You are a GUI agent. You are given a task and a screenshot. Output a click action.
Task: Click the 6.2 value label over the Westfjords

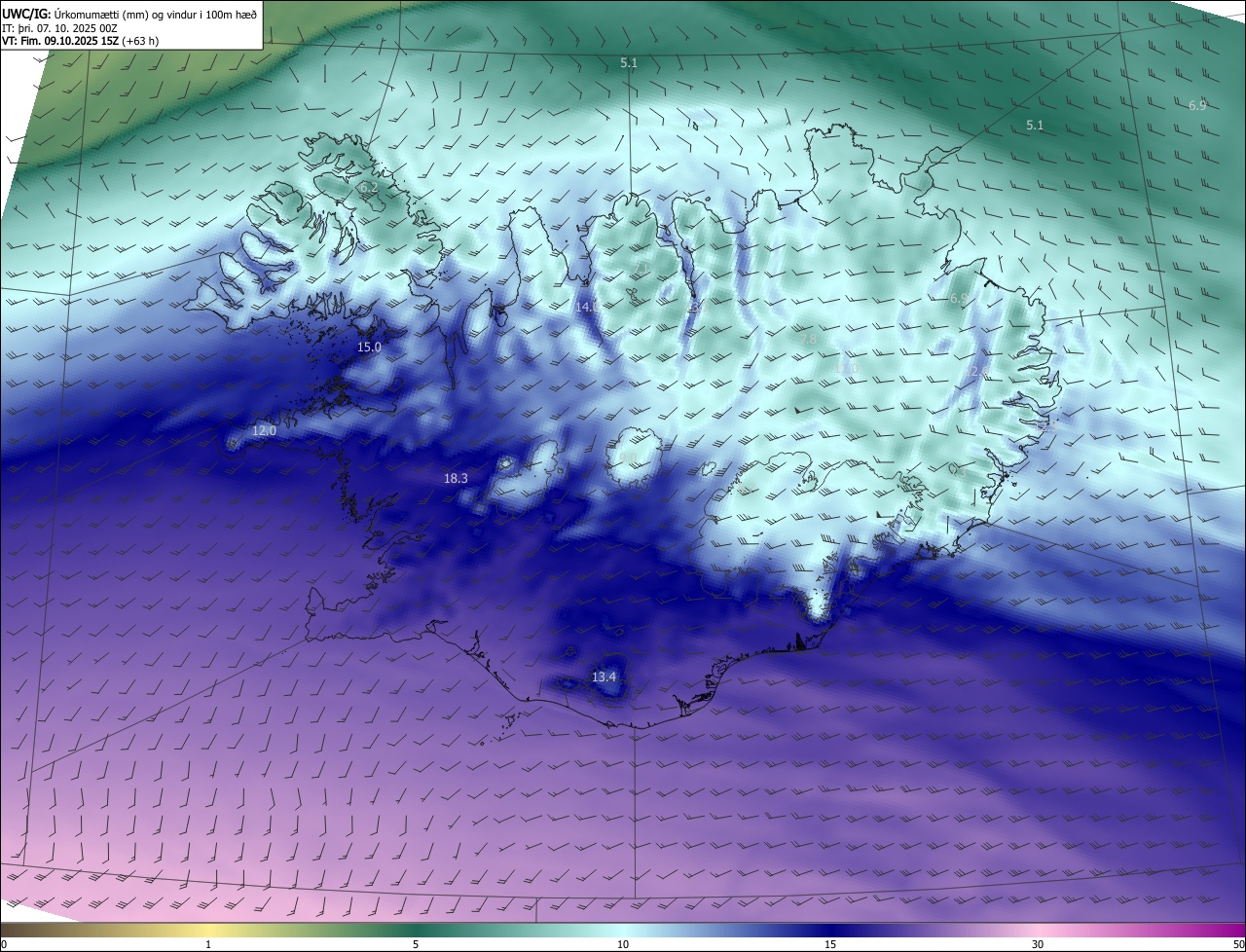[x=368, y=187]
